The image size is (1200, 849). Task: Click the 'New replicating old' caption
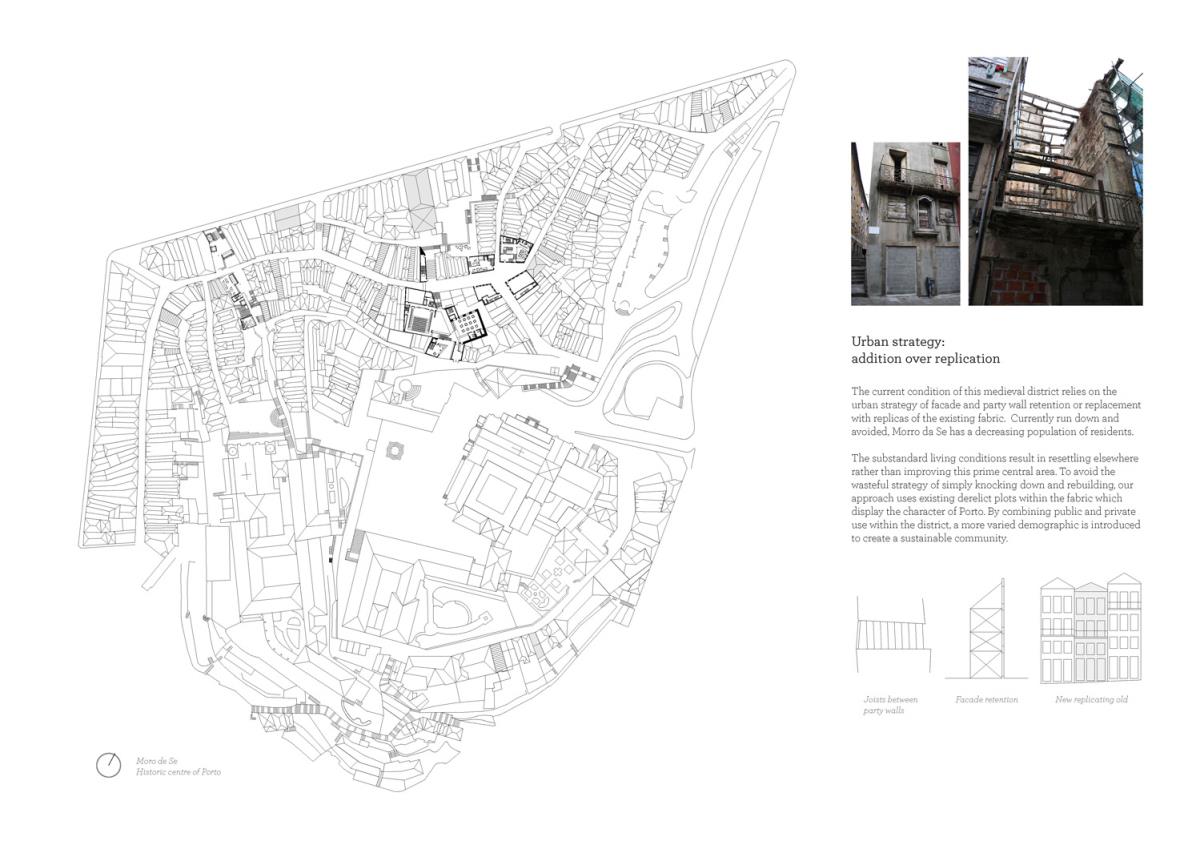[x=1091, y=700]
